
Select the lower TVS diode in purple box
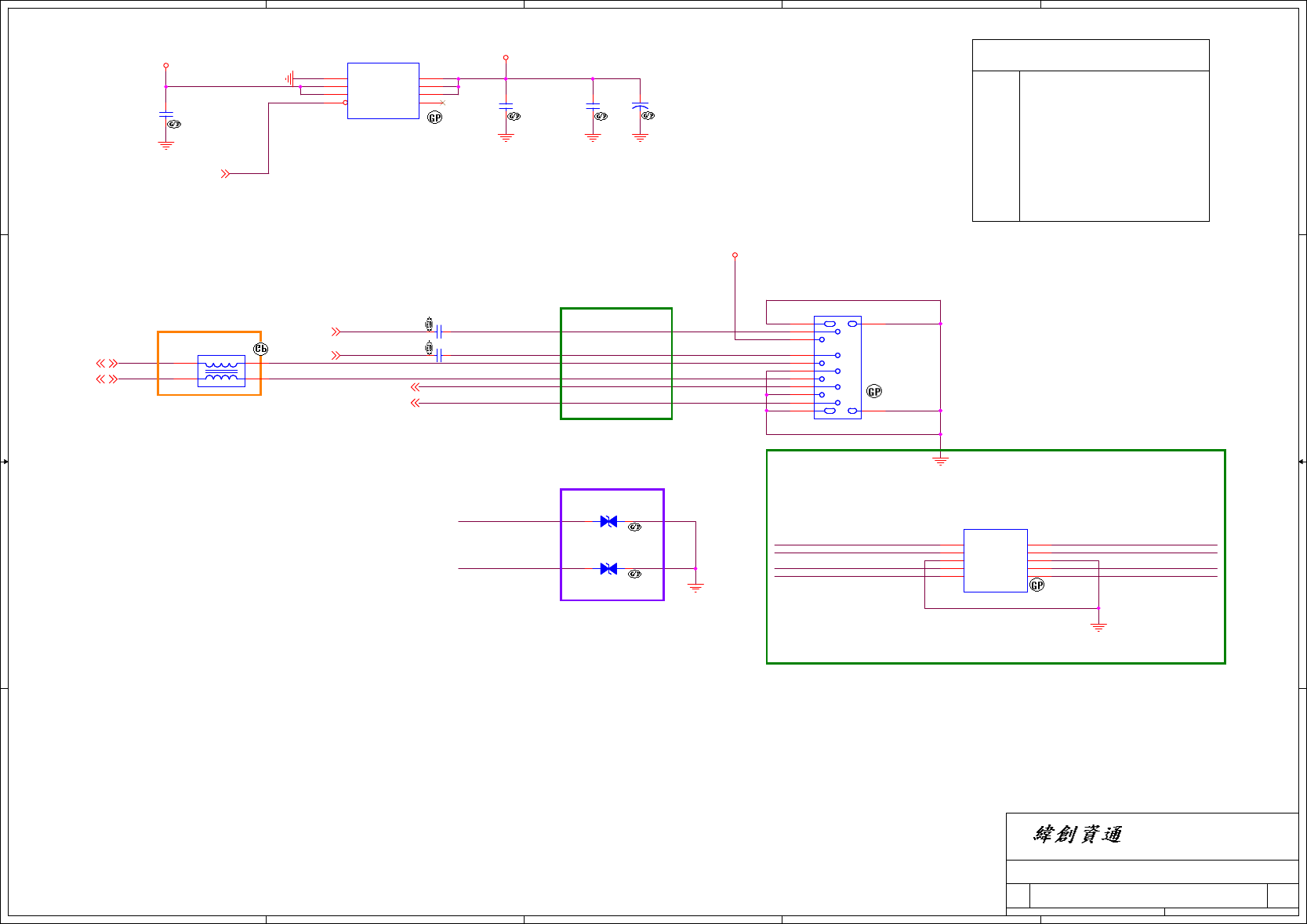point(608,569)
